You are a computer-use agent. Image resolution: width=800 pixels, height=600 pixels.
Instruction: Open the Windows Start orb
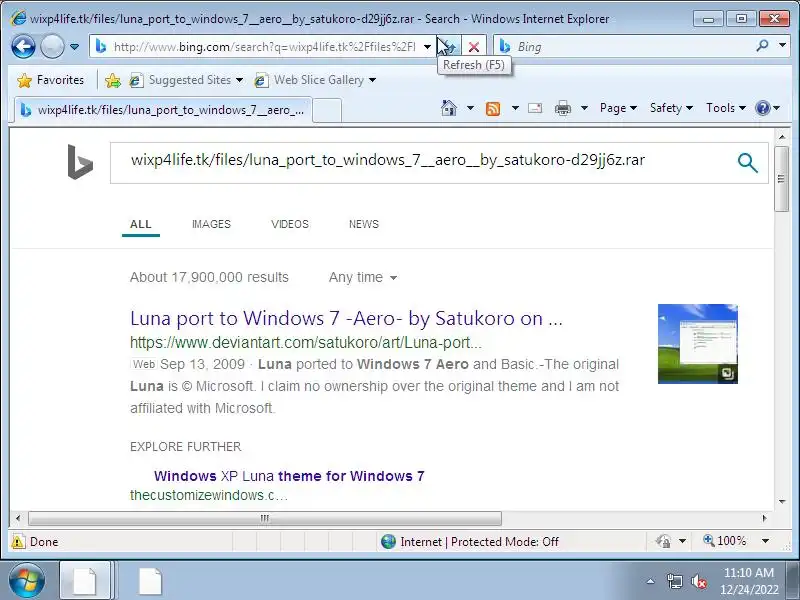point(26,581)
